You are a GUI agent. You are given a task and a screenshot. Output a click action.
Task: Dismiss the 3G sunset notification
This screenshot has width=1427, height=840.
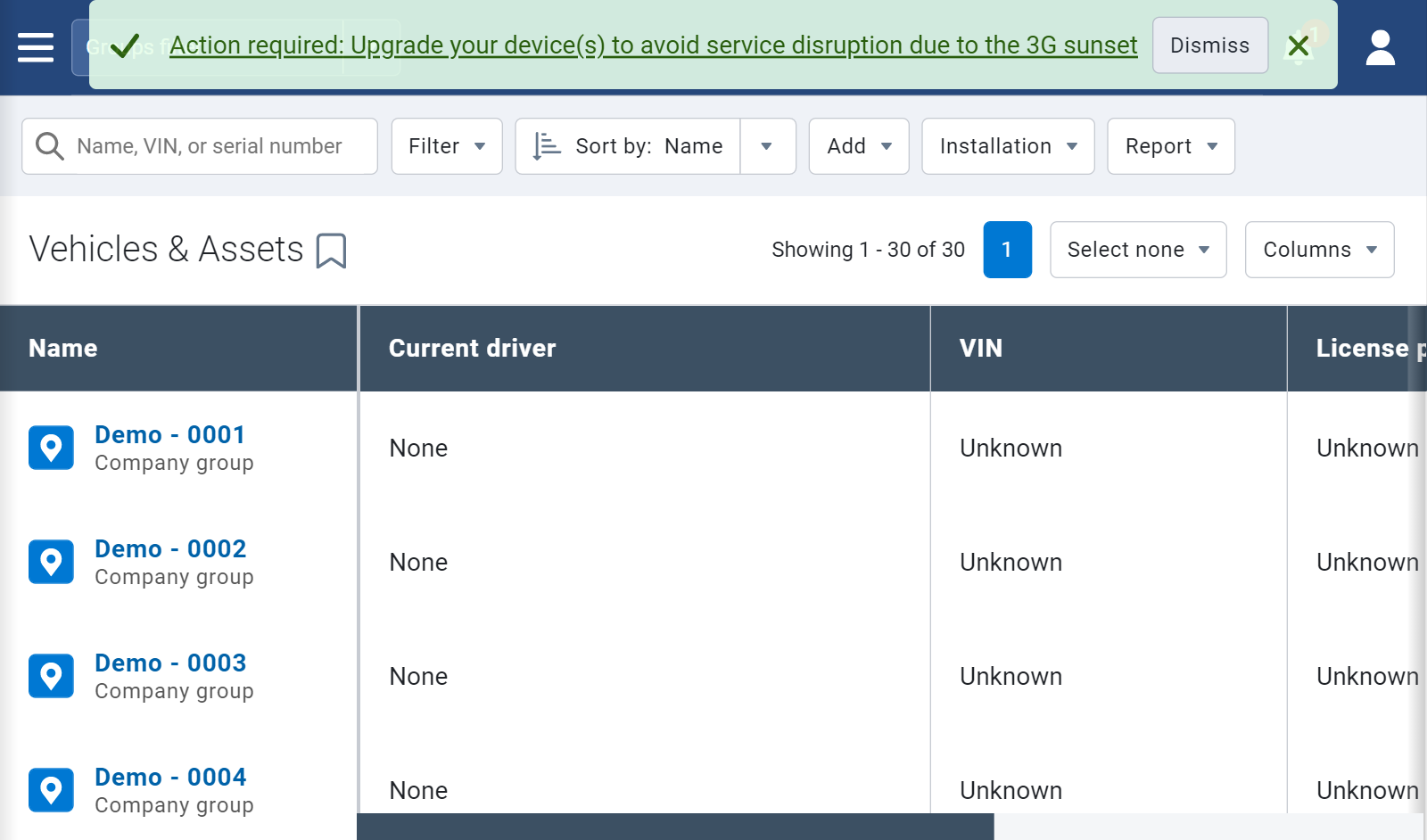tap(1209, 45)
